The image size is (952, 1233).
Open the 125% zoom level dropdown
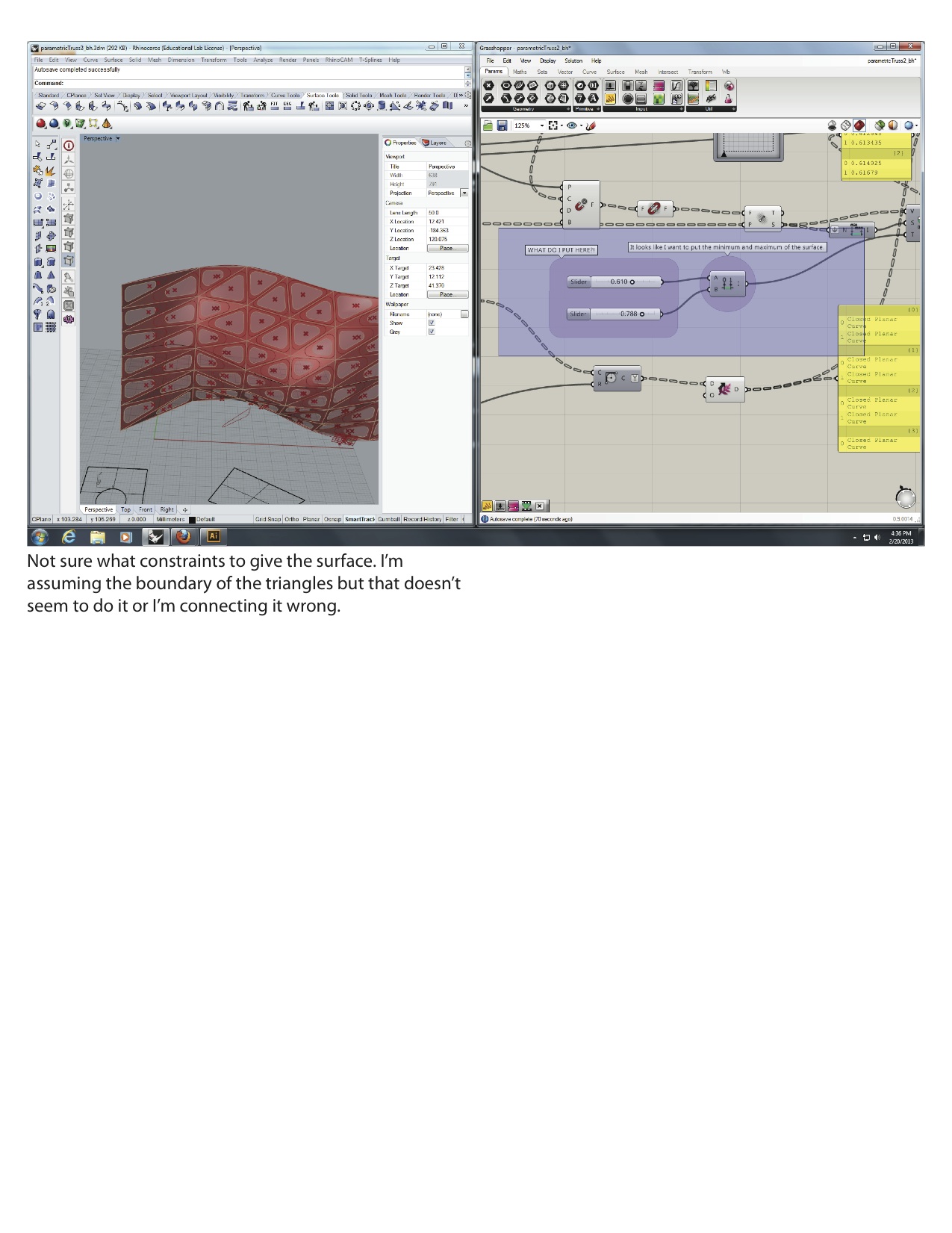click(x=542, y=125)
